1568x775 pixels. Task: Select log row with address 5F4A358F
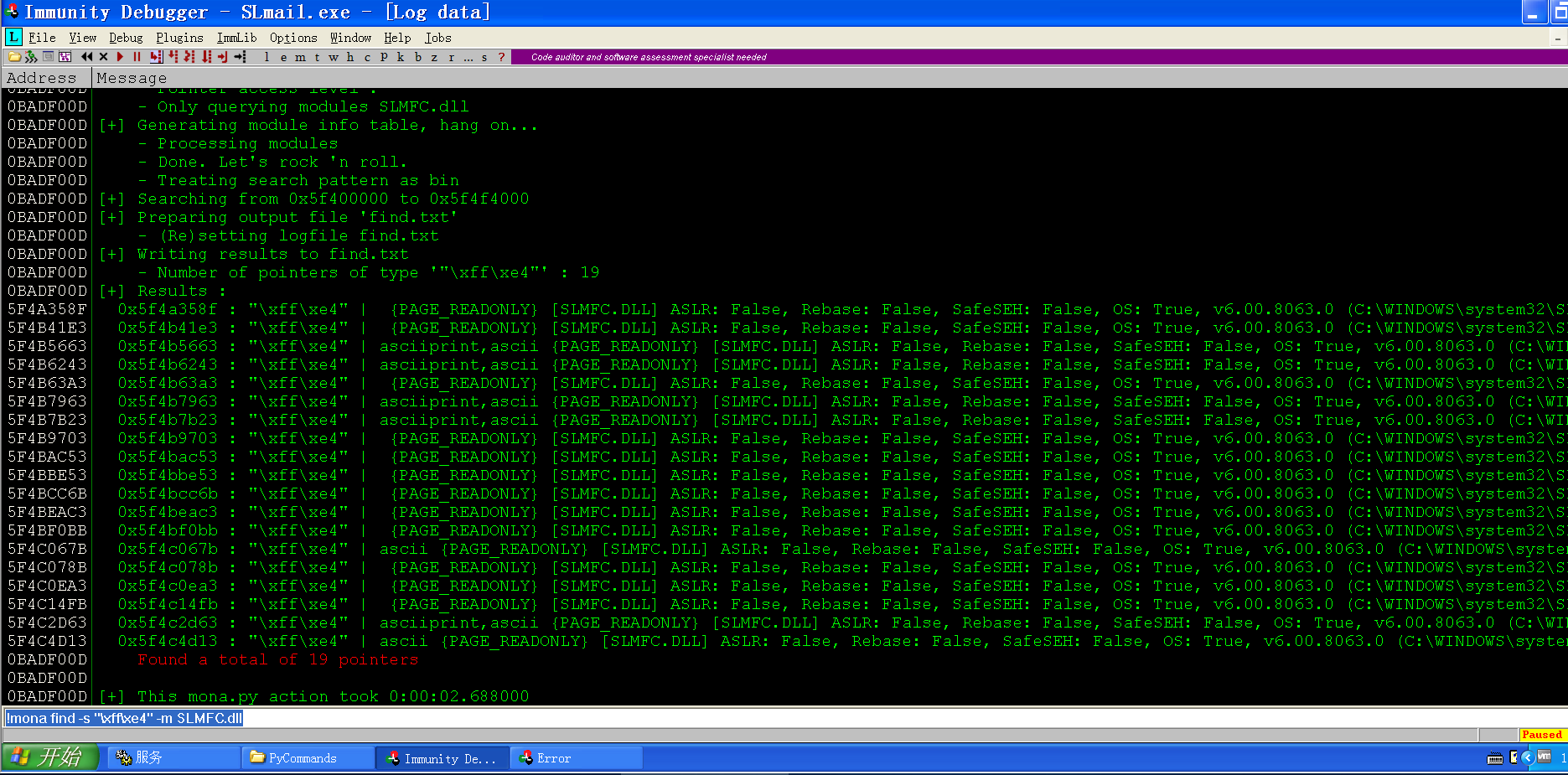click(x=784, y=309)
